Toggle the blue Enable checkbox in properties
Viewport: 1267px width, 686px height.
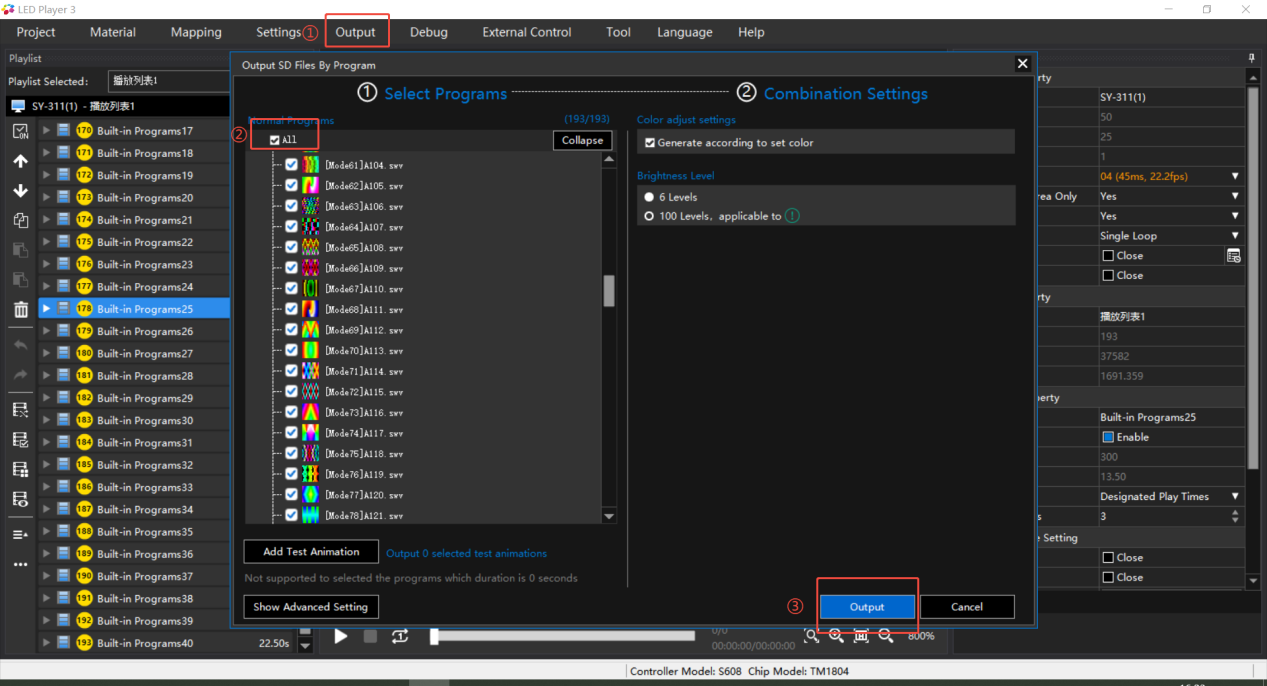tap(1108, 437)
